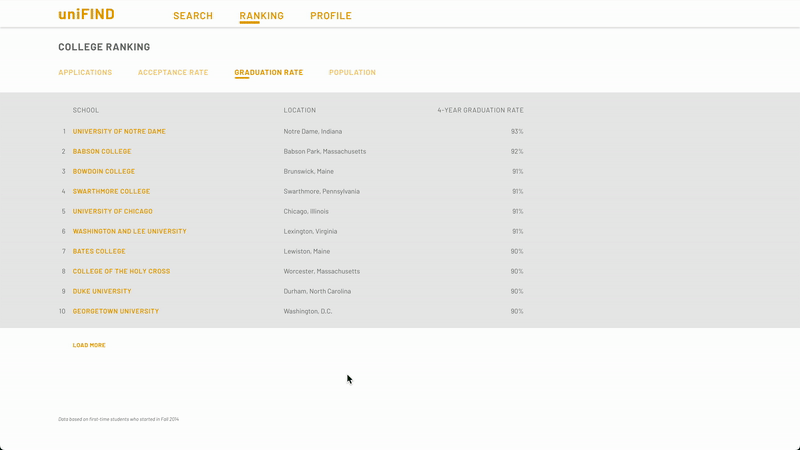Click the 92% rate for Babson College
Image resolution: width=800 pixels, height=450 pixels.
(x=517, y=151)
